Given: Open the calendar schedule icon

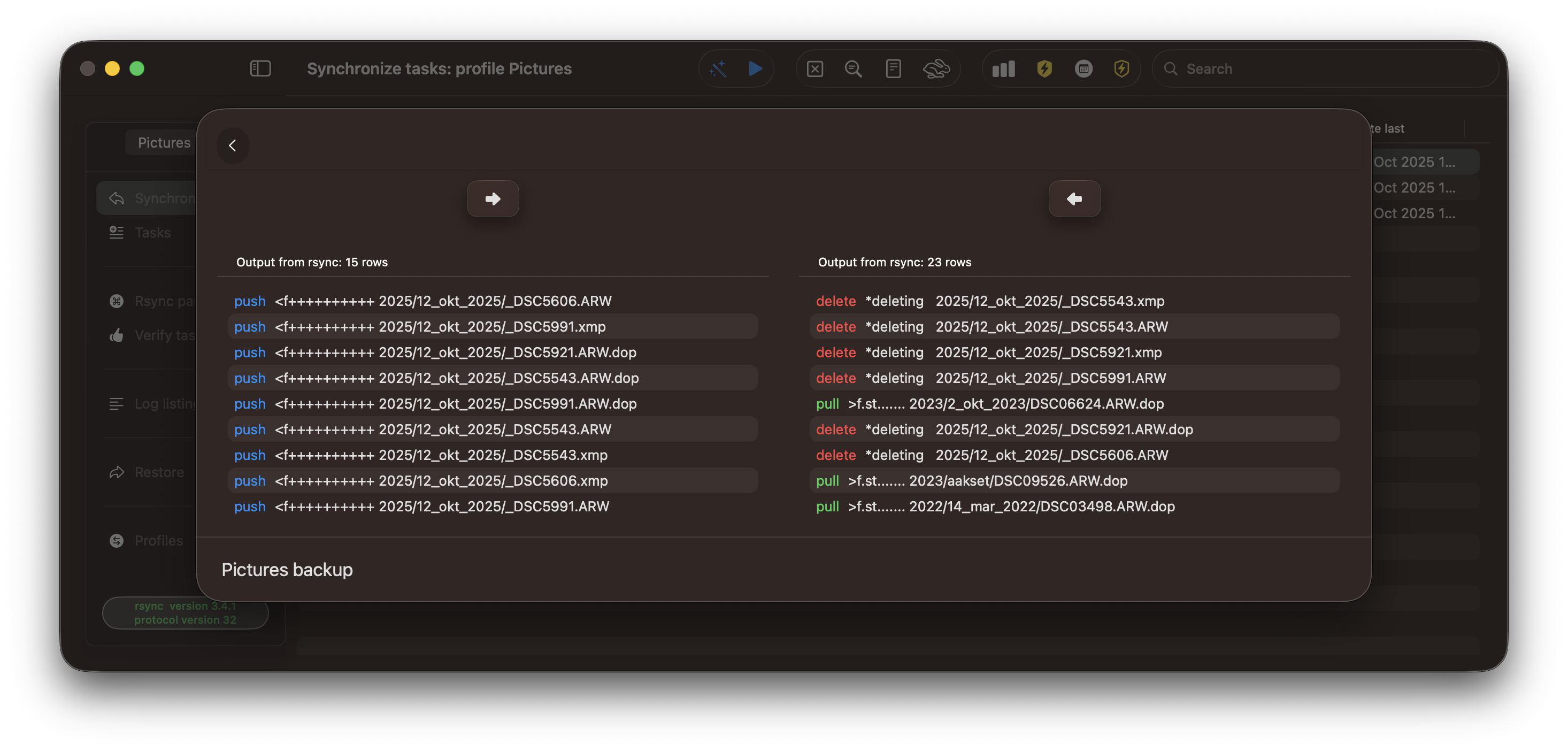Looking at the screenshot, I should click(x=1083, y=69).
